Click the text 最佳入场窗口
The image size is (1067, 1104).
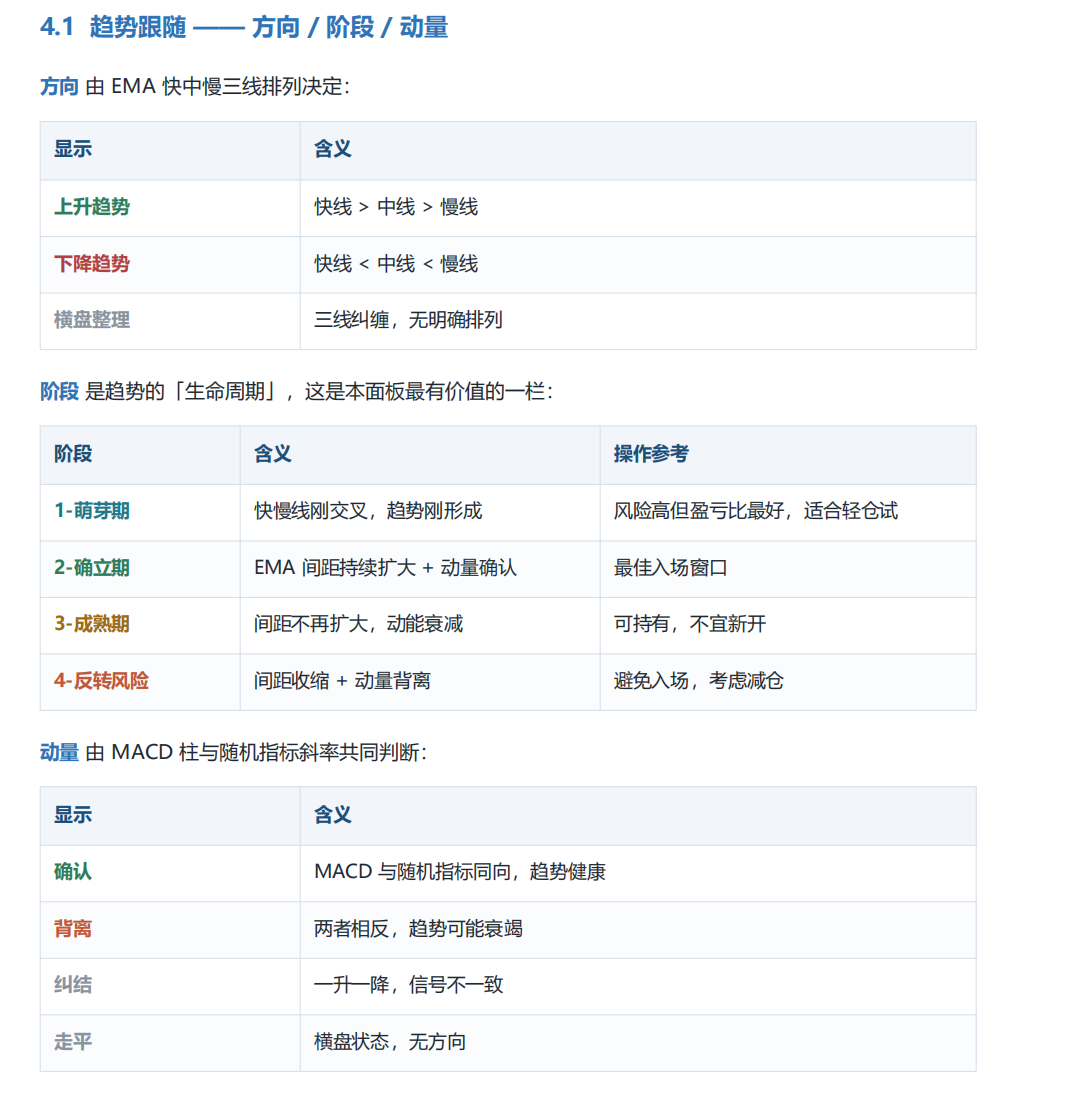click(670, 567)
